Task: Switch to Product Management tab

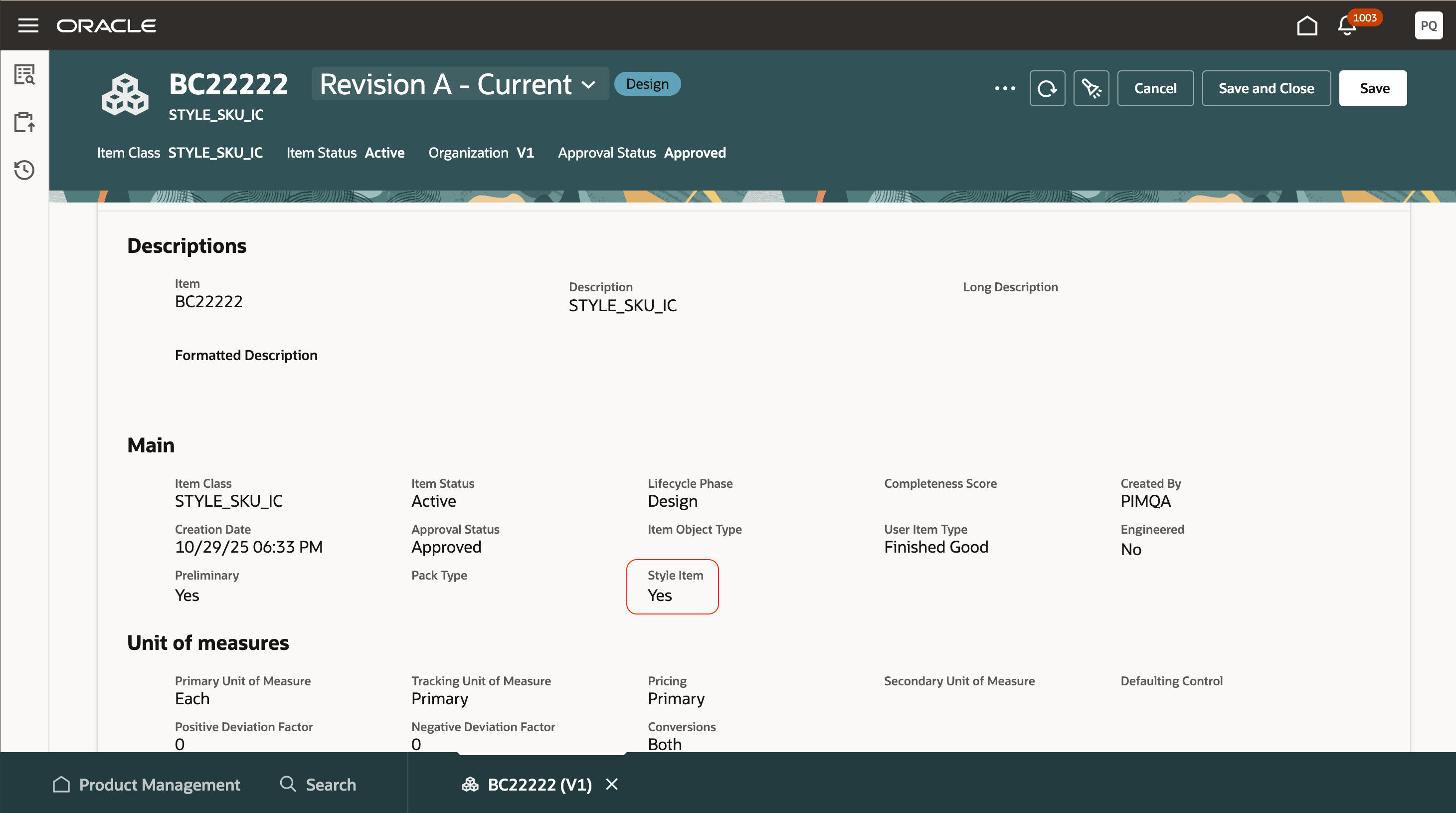Action: click(147, 784)
